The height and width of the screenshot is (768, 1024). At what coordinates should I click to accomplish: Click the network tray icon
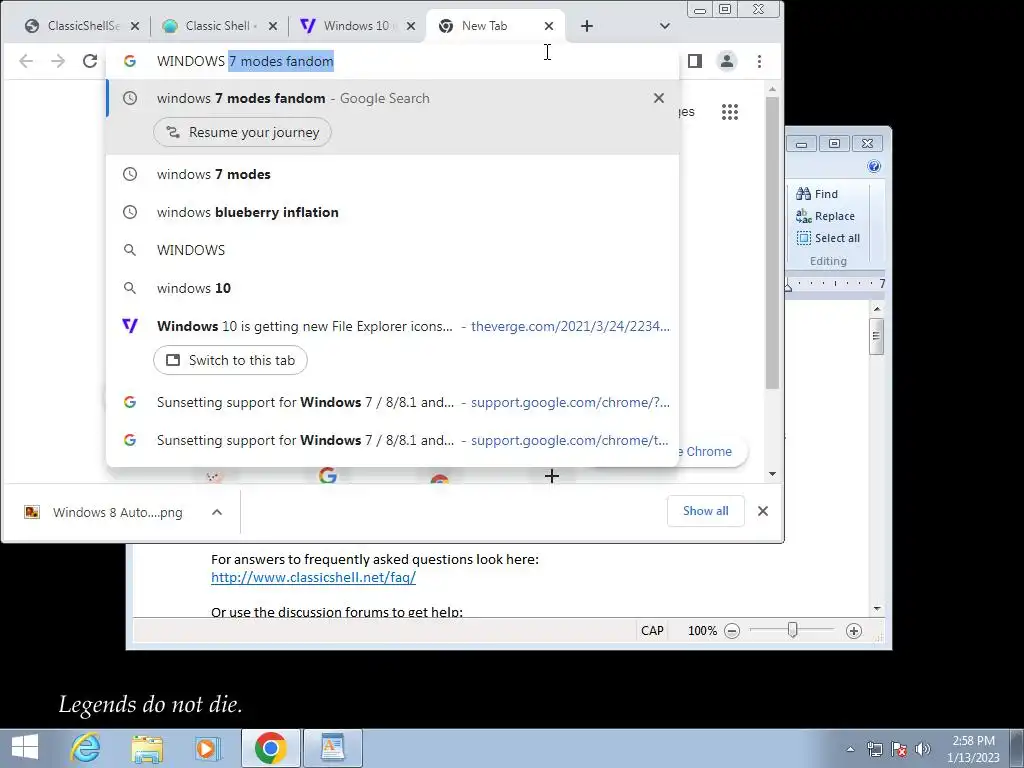(874, 749)
